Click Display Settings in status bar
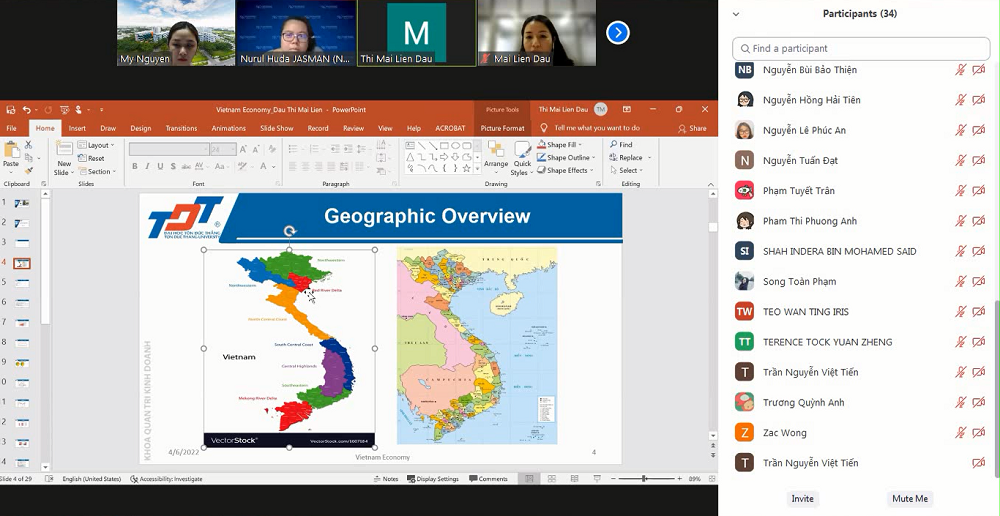This screenshot has width=1000, height=516. [433, 478]
